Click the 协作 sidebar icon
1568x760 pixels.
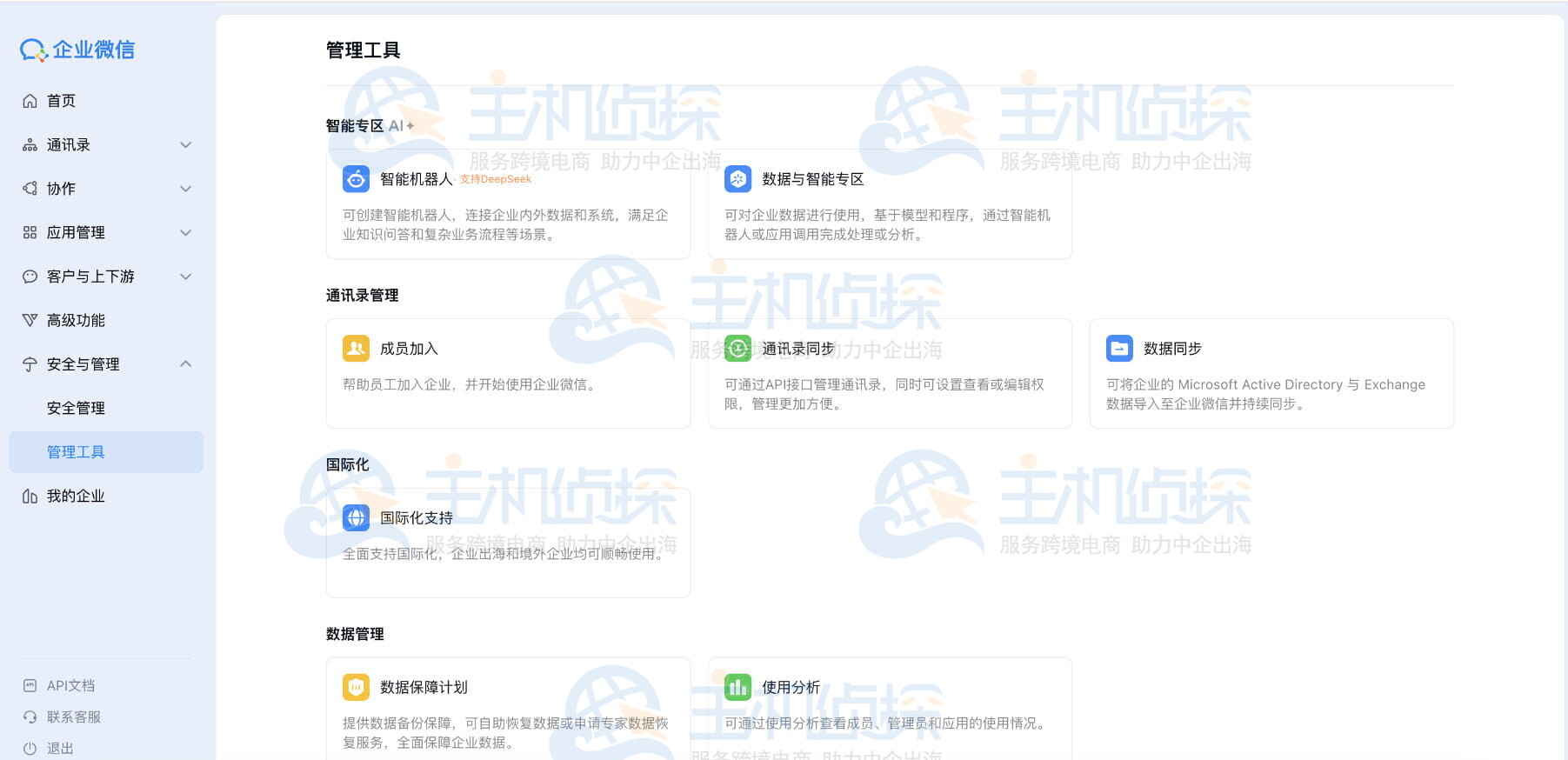coord(30,189)
